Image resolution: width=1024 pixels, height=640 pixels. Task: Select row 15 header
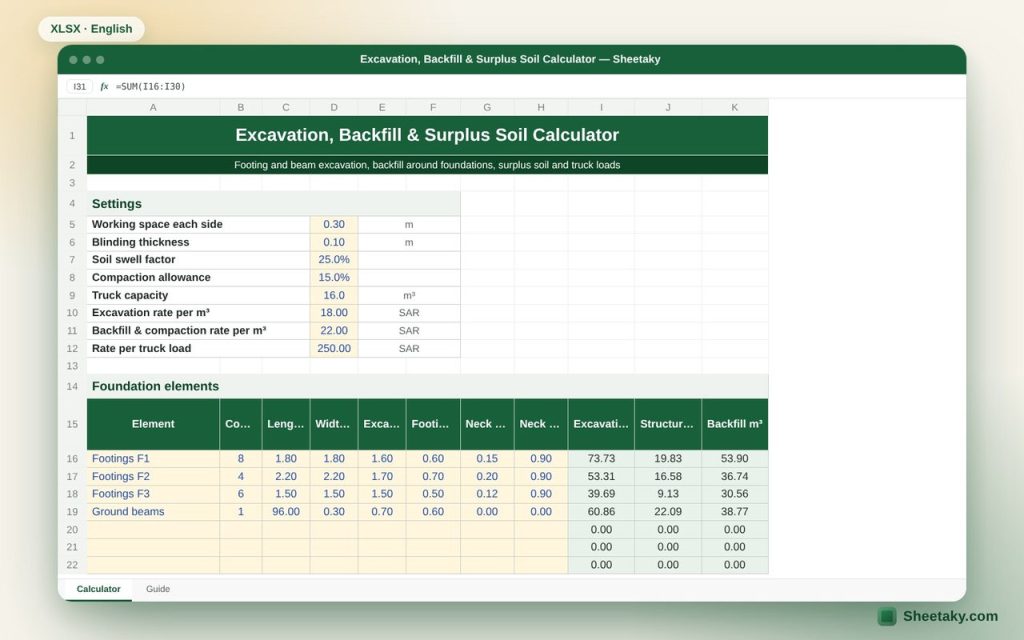coord(72,424)
